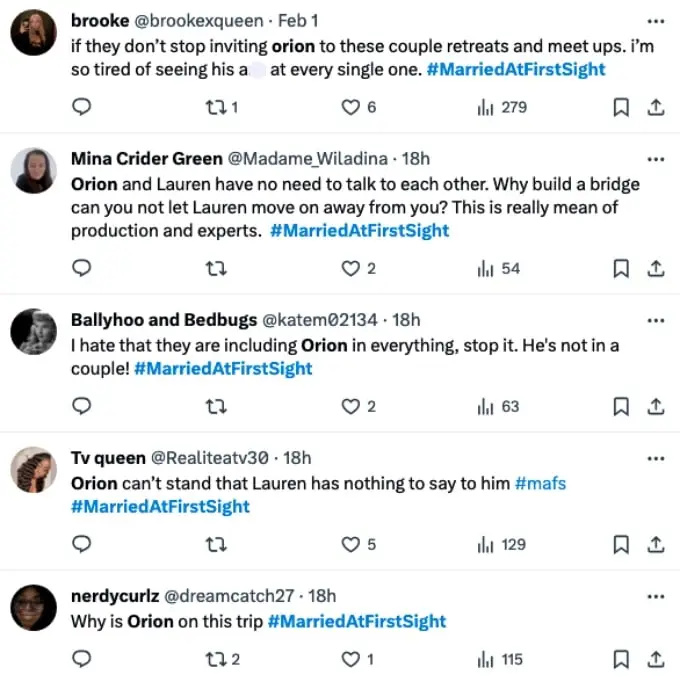Open the @katem02134 profile handle
This screenshot has width=680, height=682.
[320, 320]
